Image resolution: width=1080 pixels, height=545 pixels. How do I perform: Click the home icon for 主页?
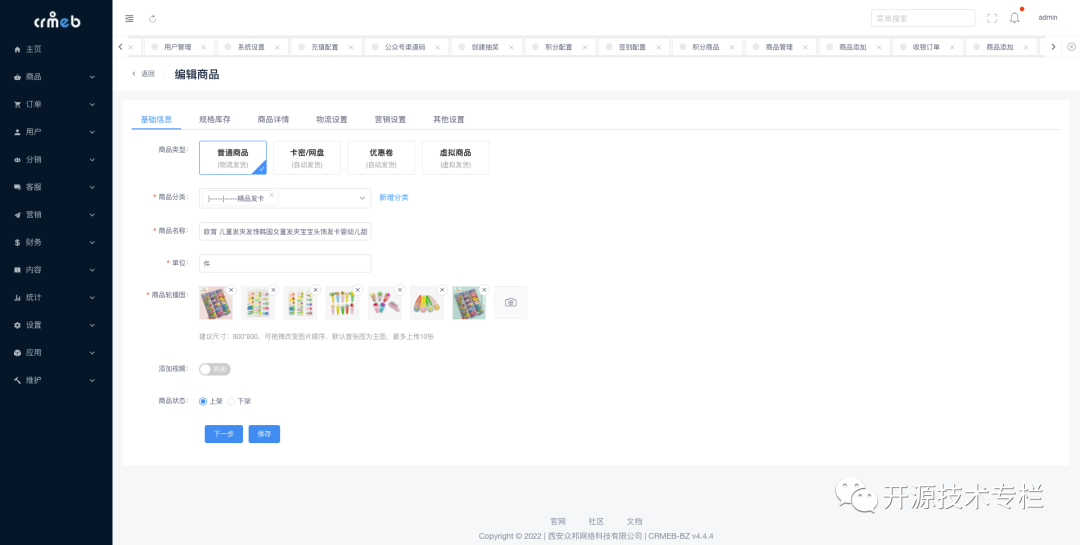pyautogui.click(x=17, y=50)
